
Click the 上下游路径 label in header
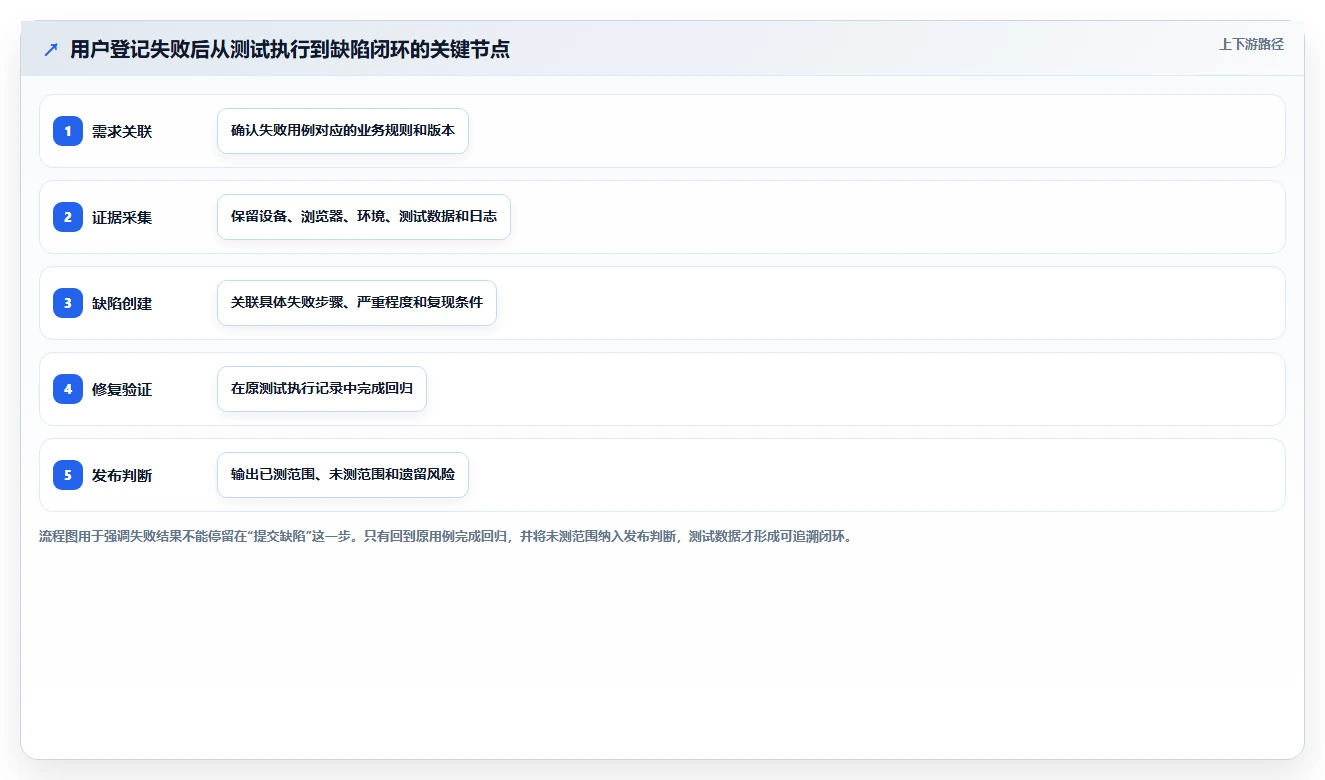[x=1251, y=44]
